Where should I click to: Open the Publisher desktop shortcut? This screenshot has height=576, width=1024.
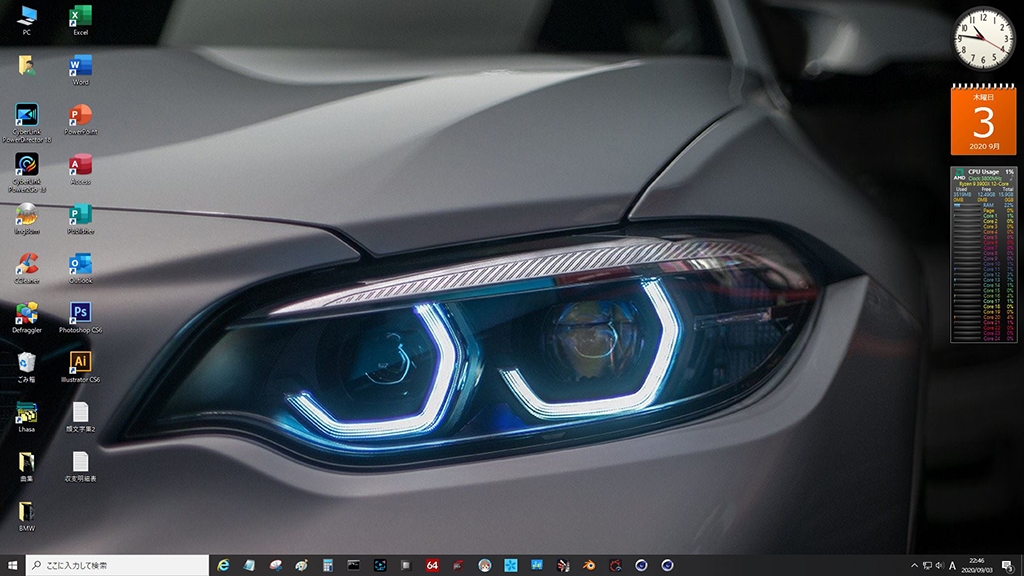[80, 219]
